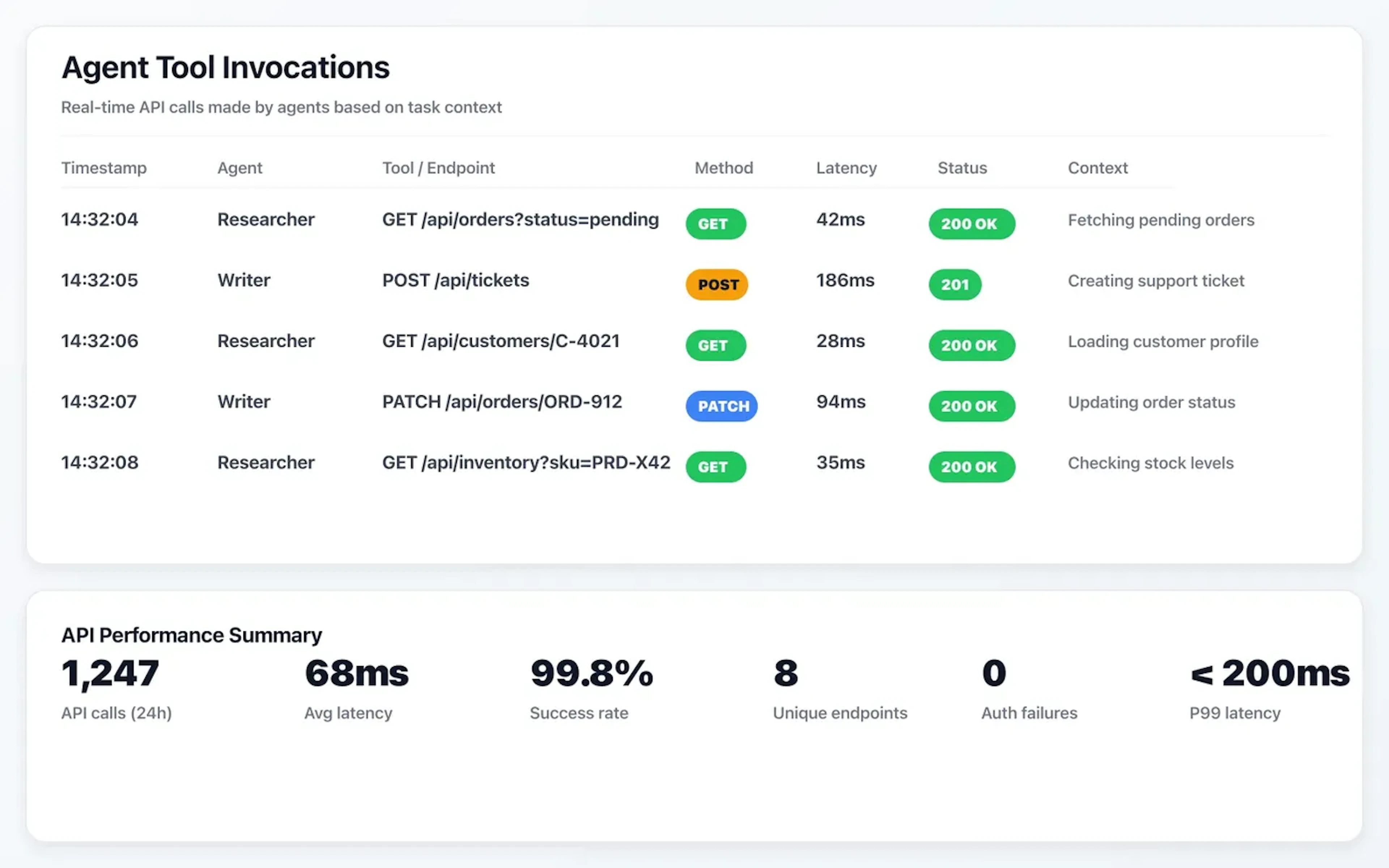The width and height of the screenshot is (1389, 868).
Task: Sort by the Latency column header
Action: (x=845, y=167)
